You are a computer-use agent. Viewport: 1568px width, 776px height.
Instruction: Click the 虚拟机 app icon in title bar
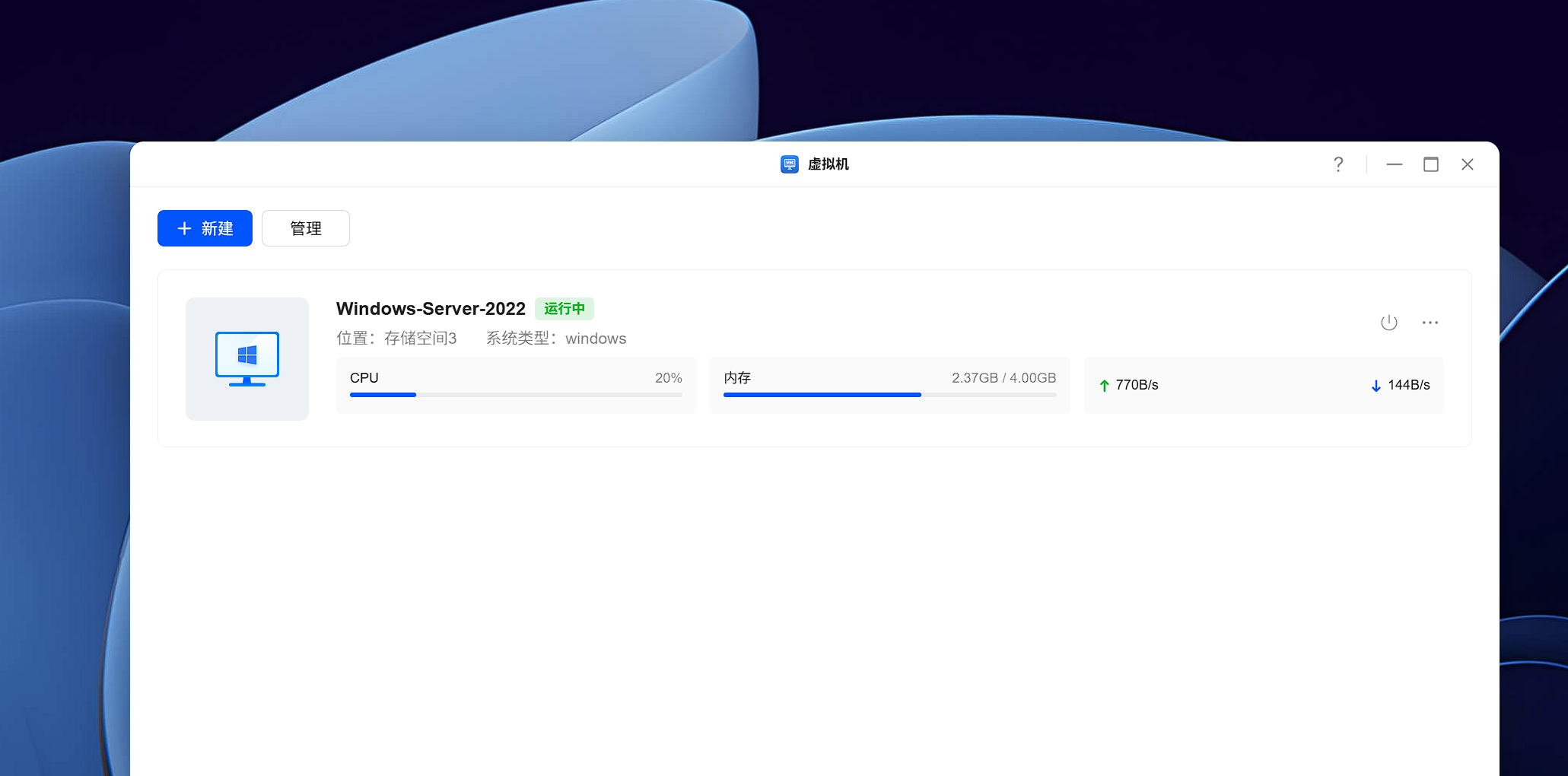790,164
